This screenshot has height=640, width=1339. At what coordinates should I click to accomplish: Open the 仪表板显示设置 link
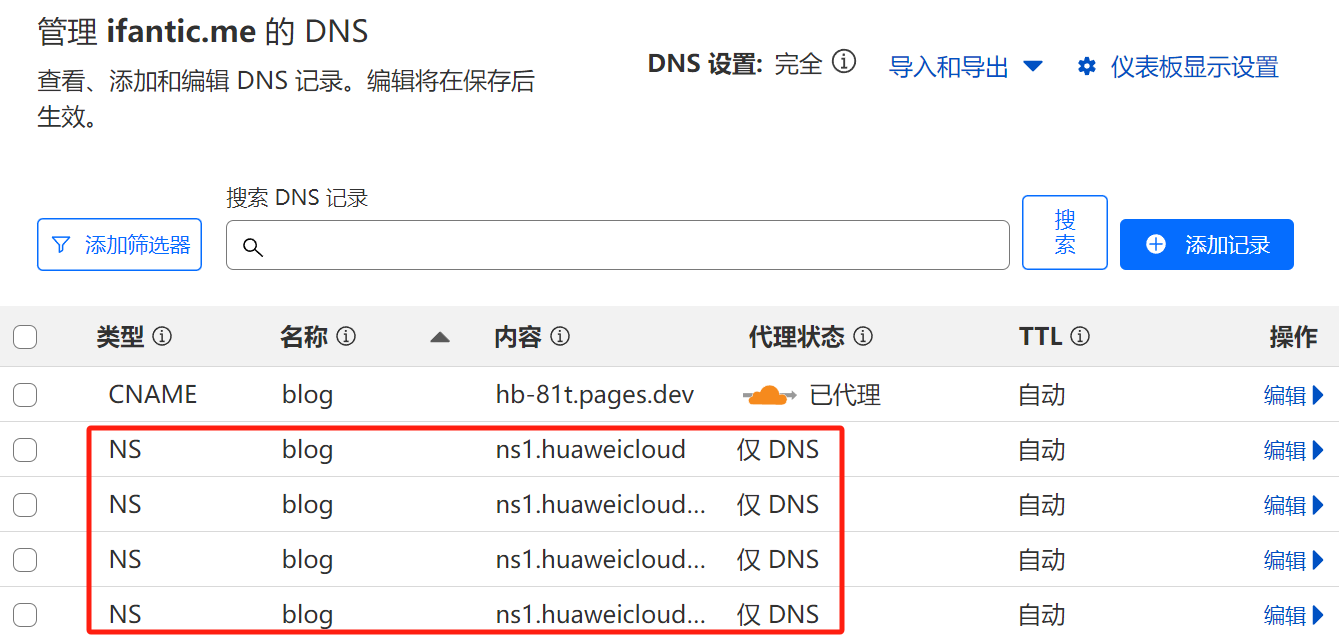pos(1194,67)
